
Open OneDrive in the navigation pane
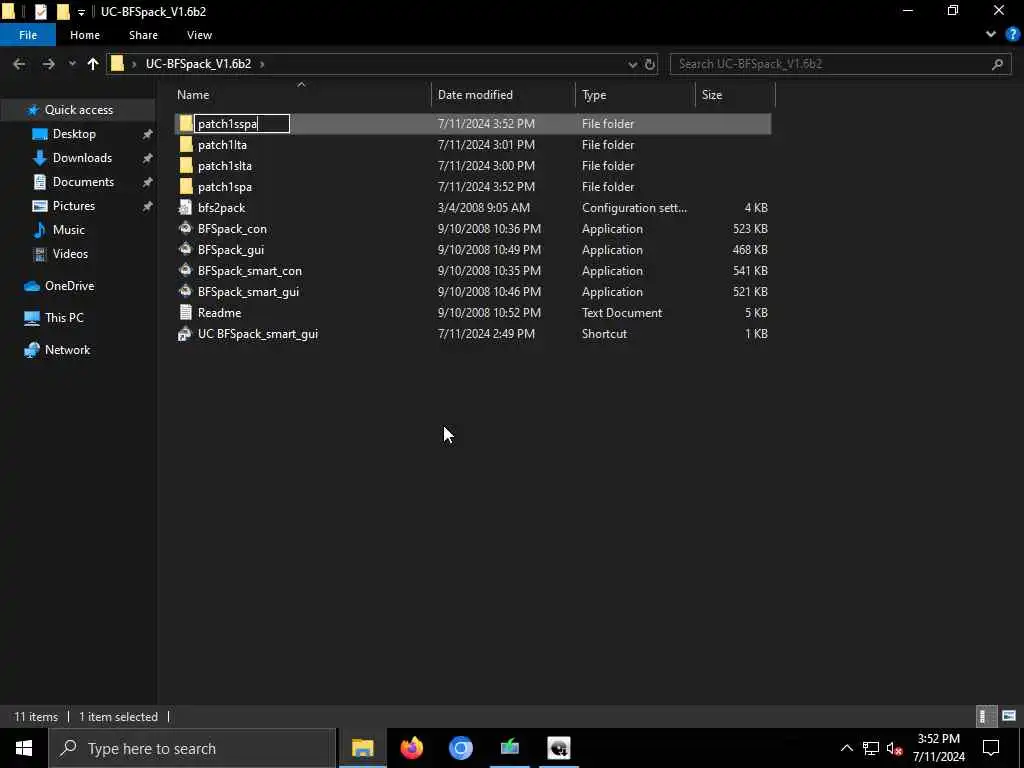pyautogui.click(x=69, y=286)
